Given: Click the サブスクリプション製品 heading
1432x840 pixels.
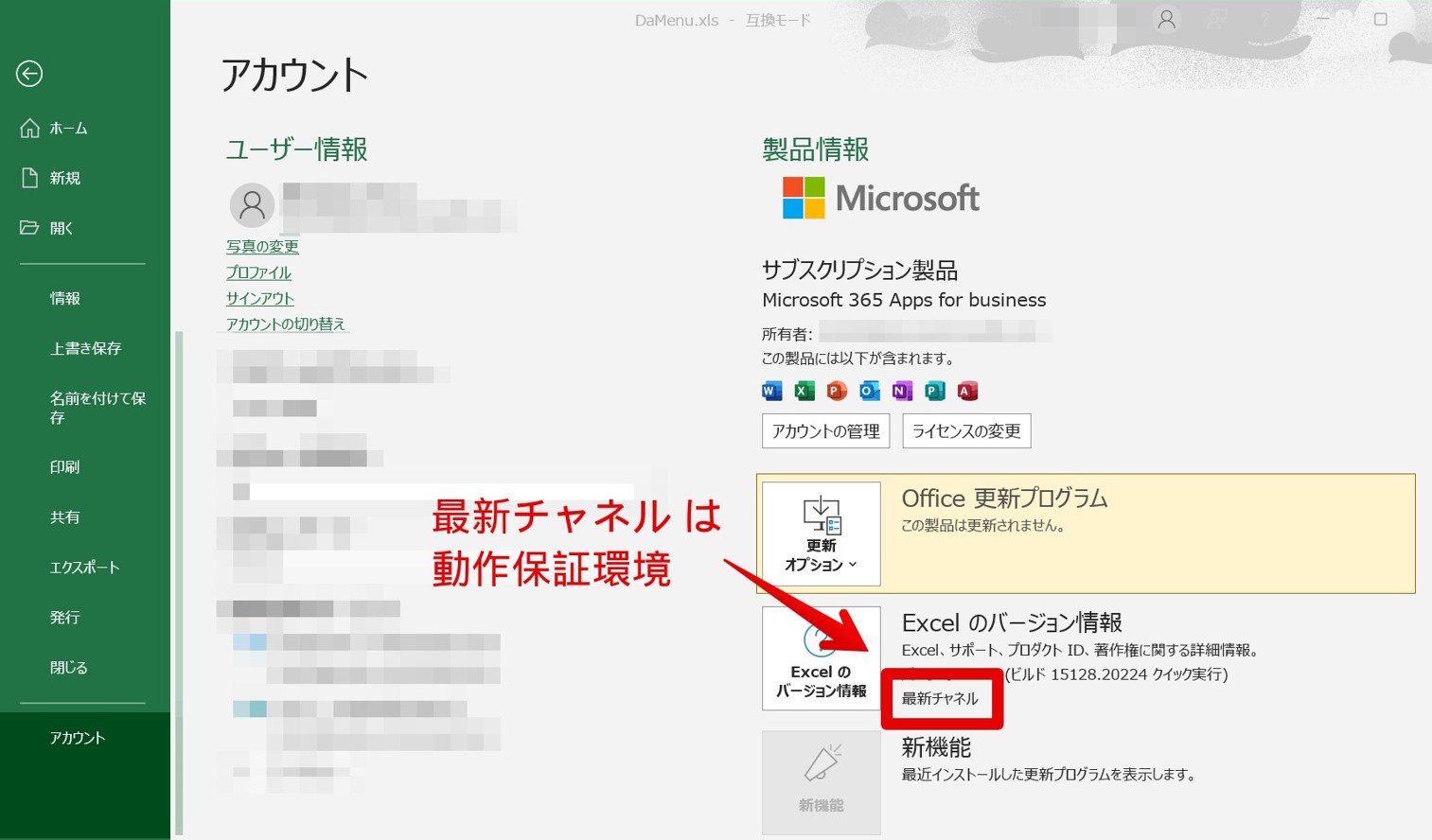Looking at the screenshot, I should pyautogui.click(x=859, y=271).
